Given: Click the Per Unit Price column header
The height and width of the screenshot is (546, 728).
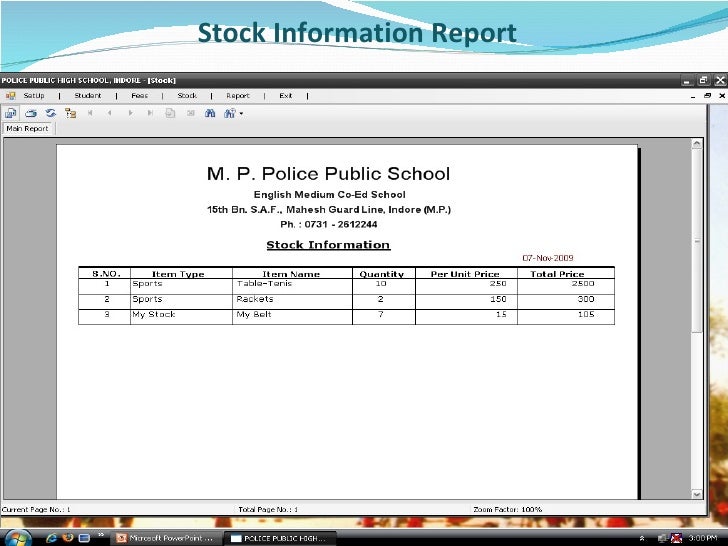Looking at the screenshot, I should pyautogui.click(x=465, y=274).
